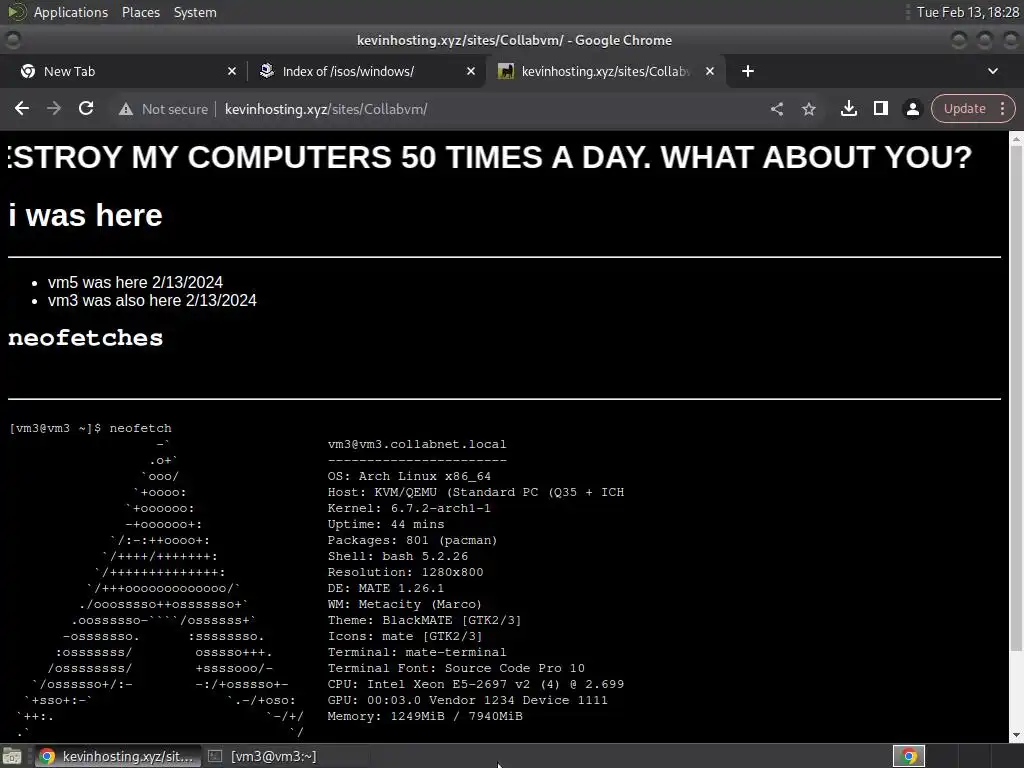Select kevinhosting.xyz Chrome taskbar entry
The height and width of the screenshot is (768, 1024).
[118, 756]
